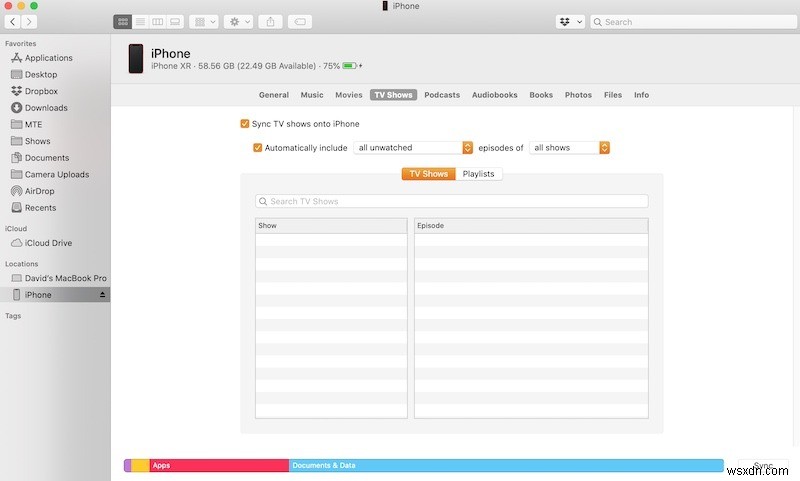Click the yellow storage bar segment
This screenshot has height=481, width=800.
point(140,465)
